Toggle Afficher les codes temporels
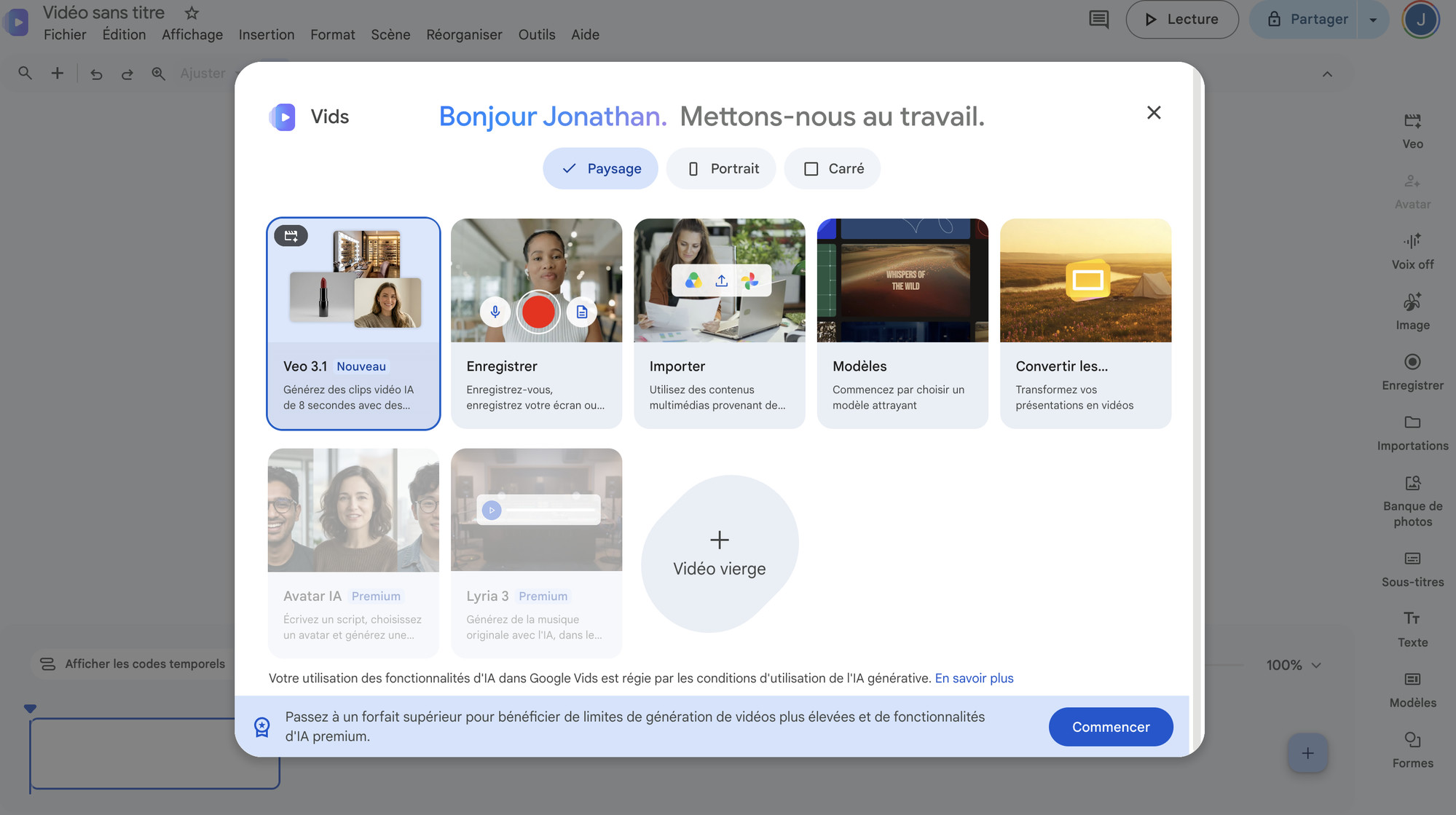 tap(132, 664)
